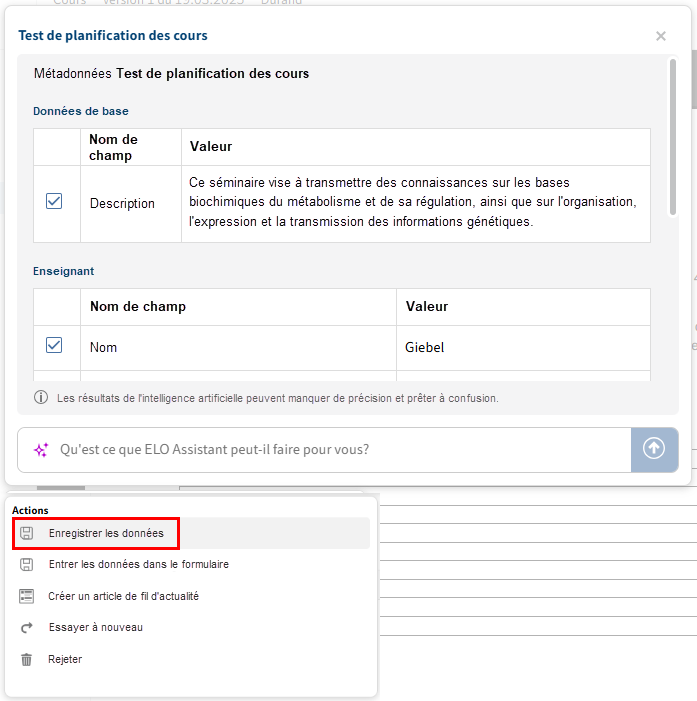
Task: Click the seminar description value text
Action: 413,202
